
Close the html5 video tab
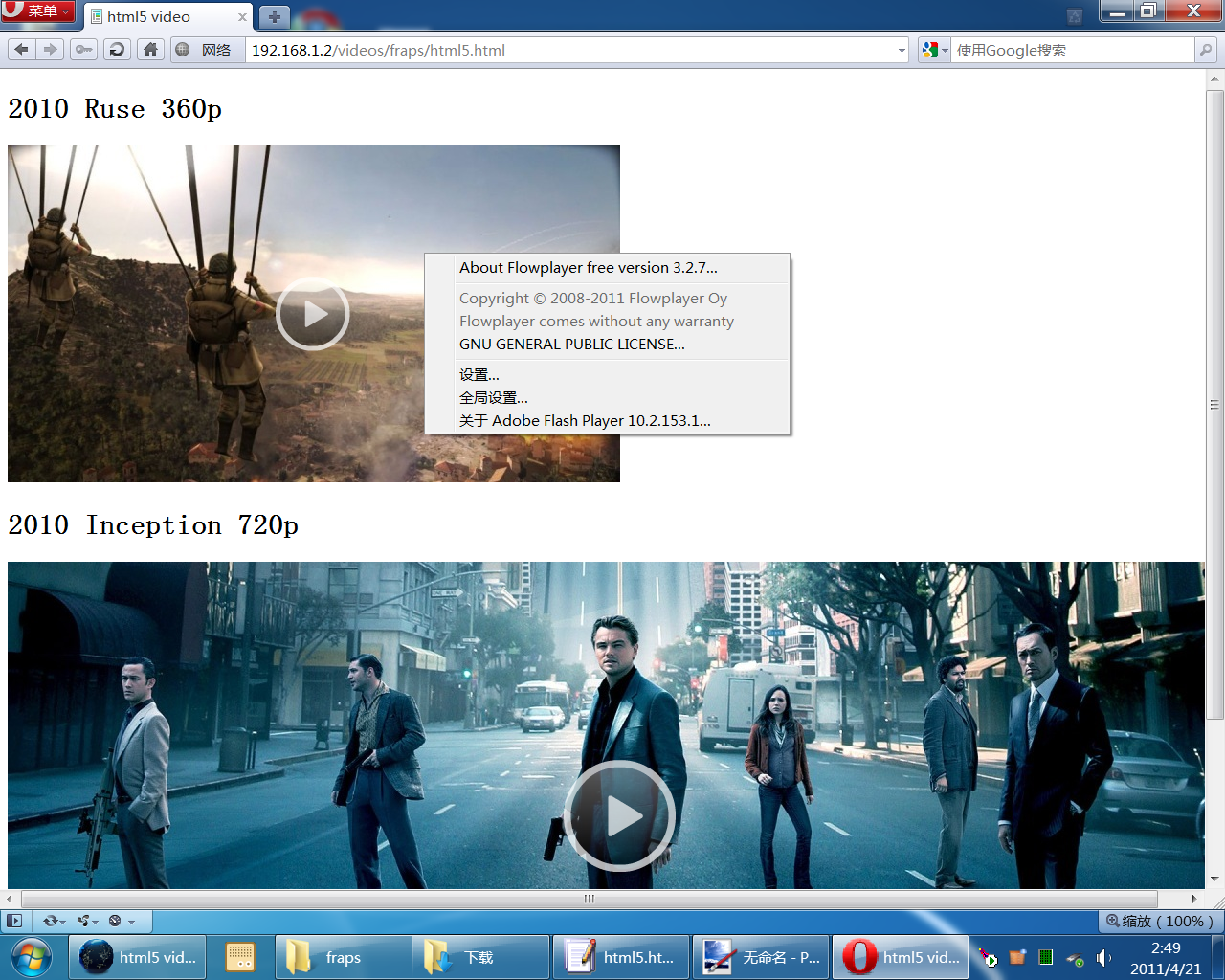[242, 17]
